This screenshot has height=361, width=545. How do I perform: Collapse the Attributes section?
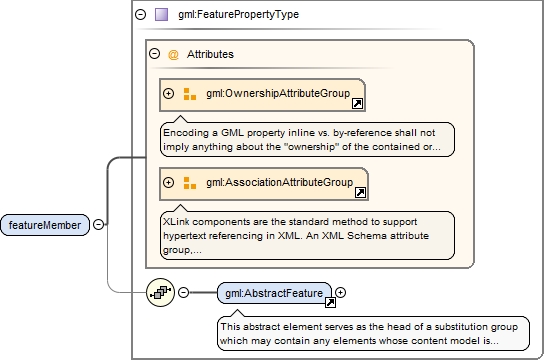click(154, 54)
